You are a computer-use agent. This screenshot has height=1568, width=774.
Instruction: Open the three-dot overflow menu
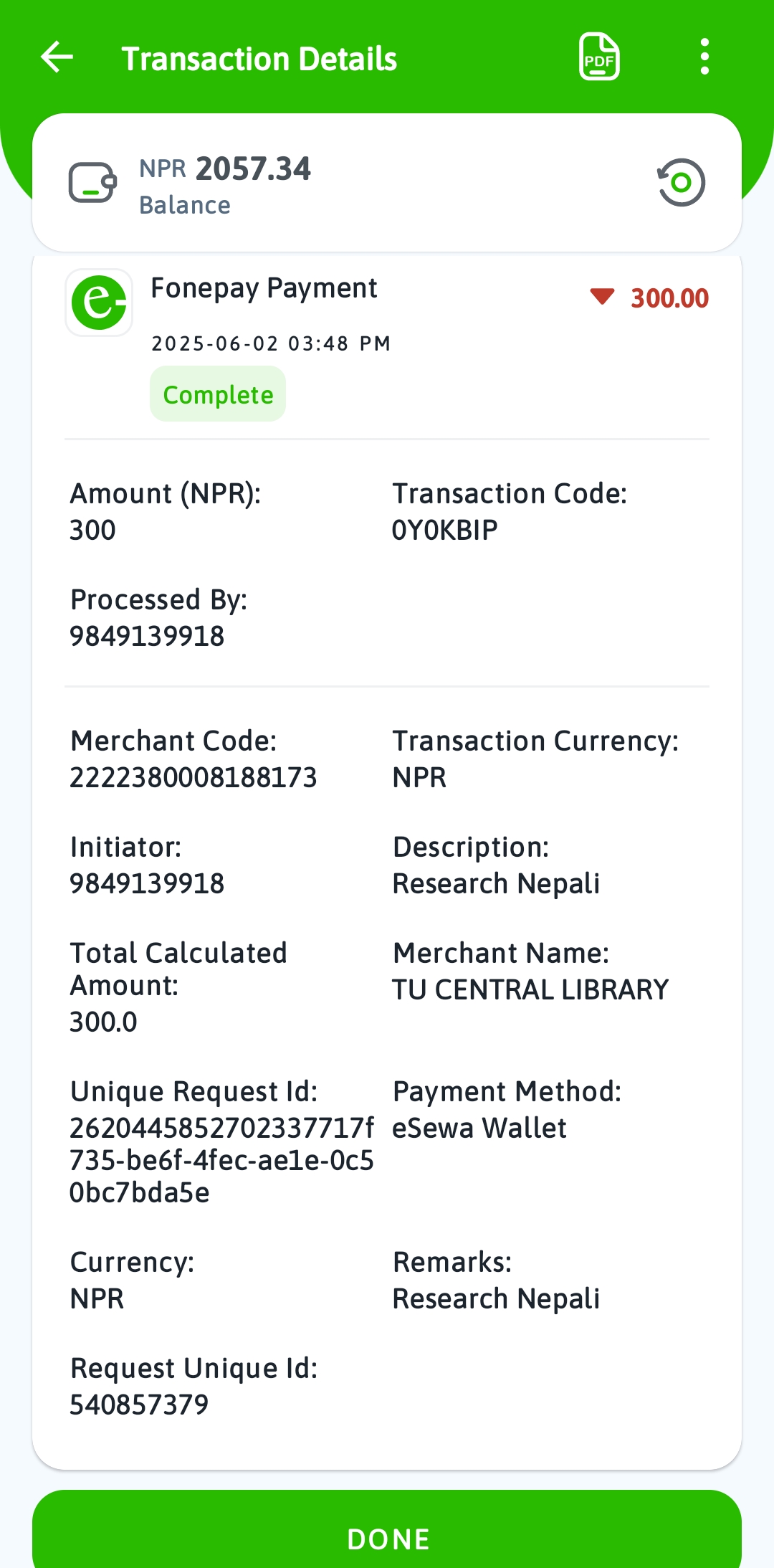coord(704,57)
